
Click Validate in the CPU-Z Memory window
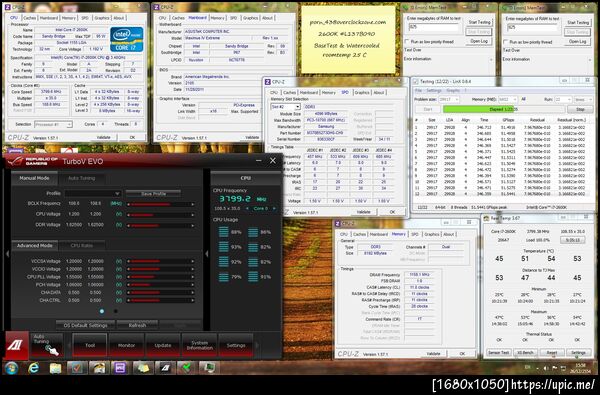point(433,354)
